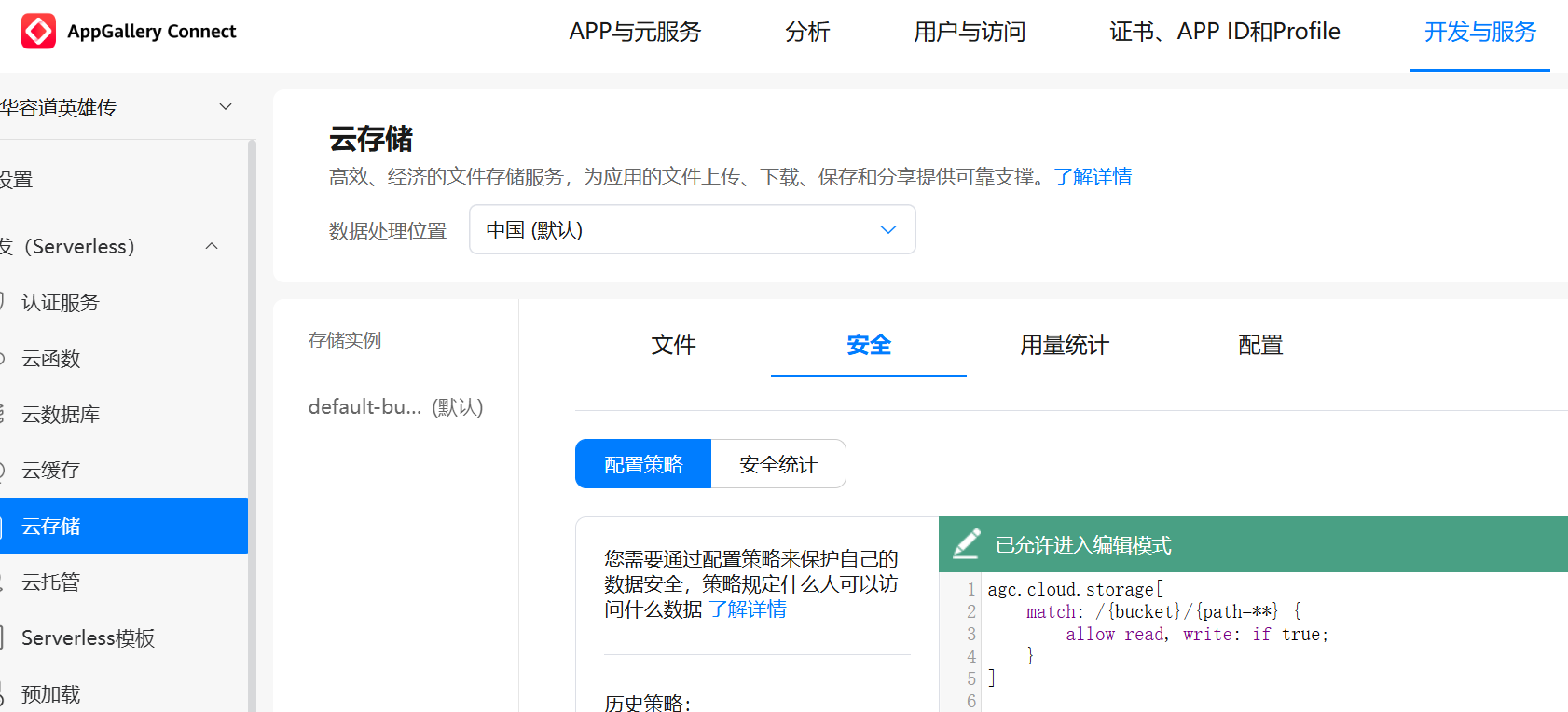Click 了解详情 link in the policy description
Viewport: 1568px width, 712px height.
[747, 609]
